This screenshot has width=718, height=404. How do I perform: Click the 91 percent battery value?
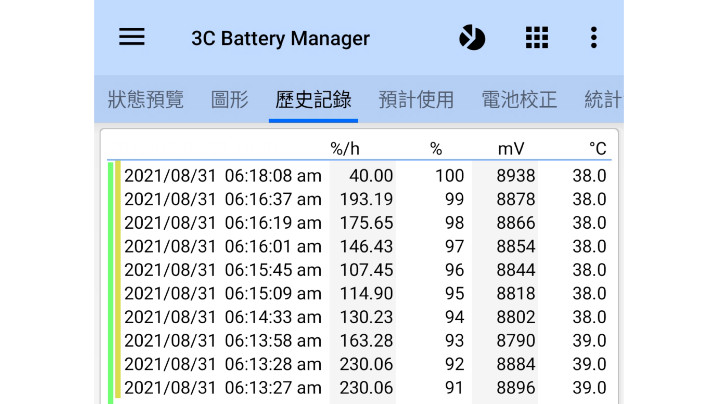pos(454,388)
